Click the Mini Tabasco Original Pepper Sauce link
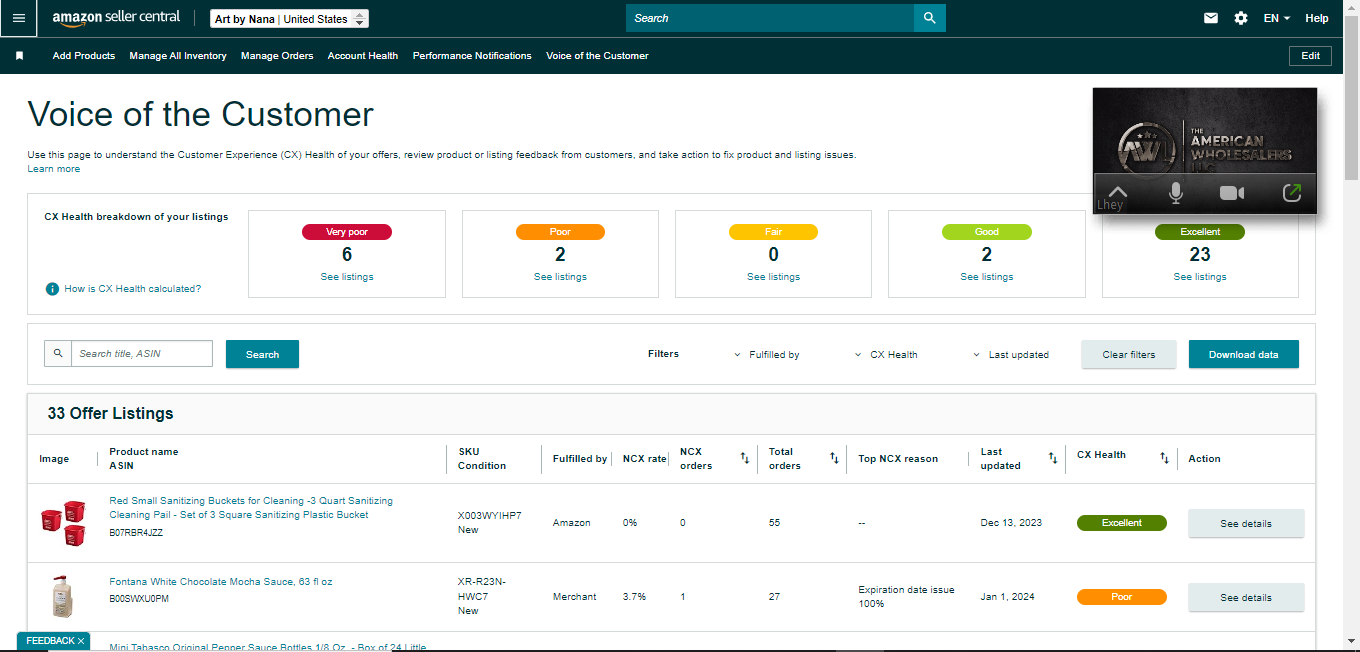Image resolution: width=1360 pixels, height=652 pixels. 267,647
